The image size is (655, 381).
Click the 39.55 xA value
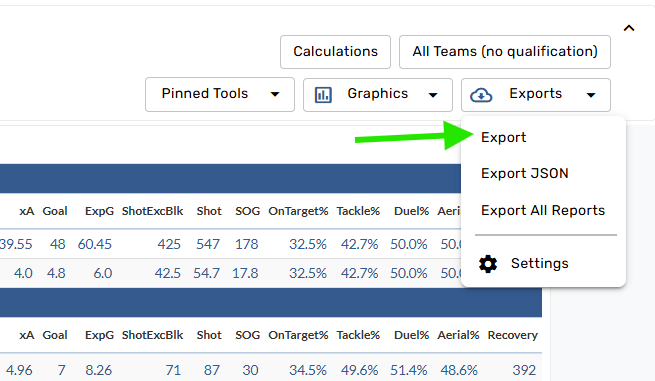16,244
